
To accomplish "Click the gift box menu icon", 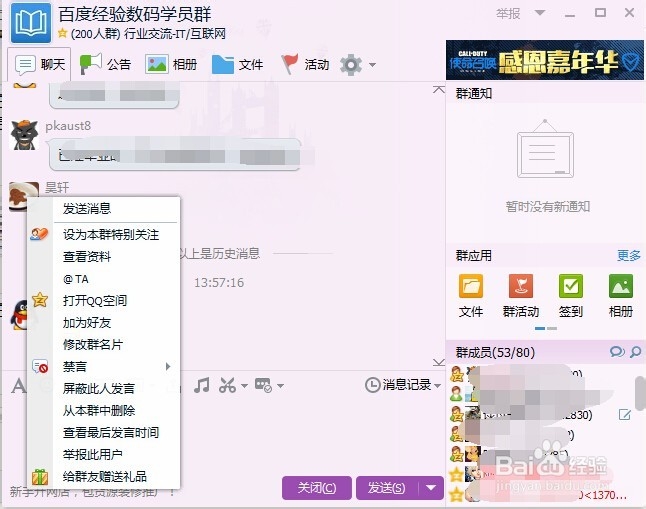I will 40,477.
